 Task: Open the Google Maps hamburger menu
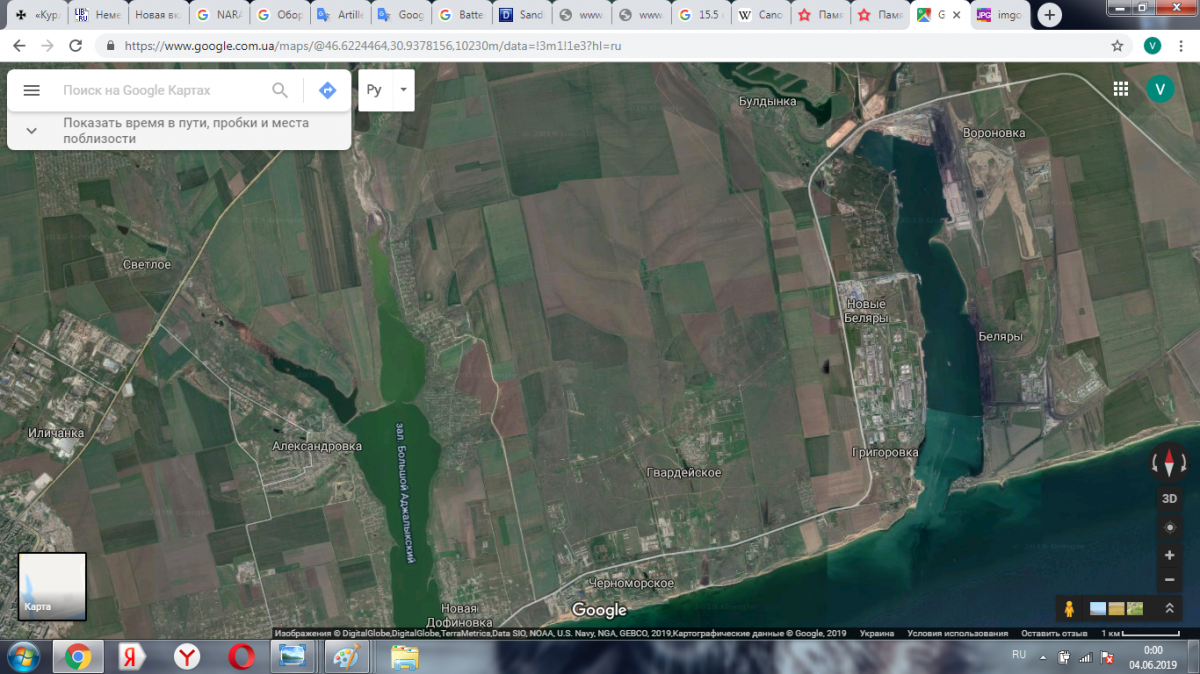coord(31,90)
